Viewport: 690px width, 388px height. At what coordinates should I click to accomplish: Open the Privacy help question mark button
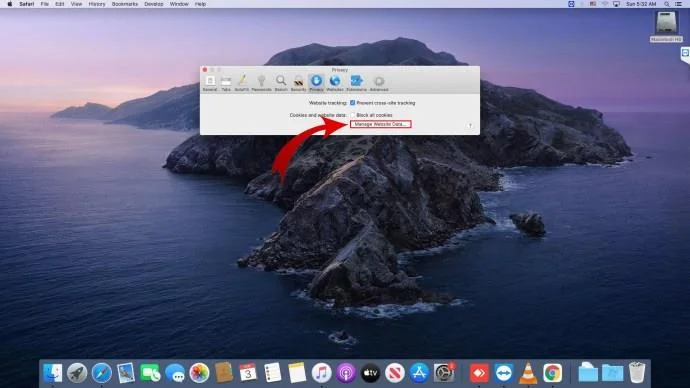tap(470, 126)
